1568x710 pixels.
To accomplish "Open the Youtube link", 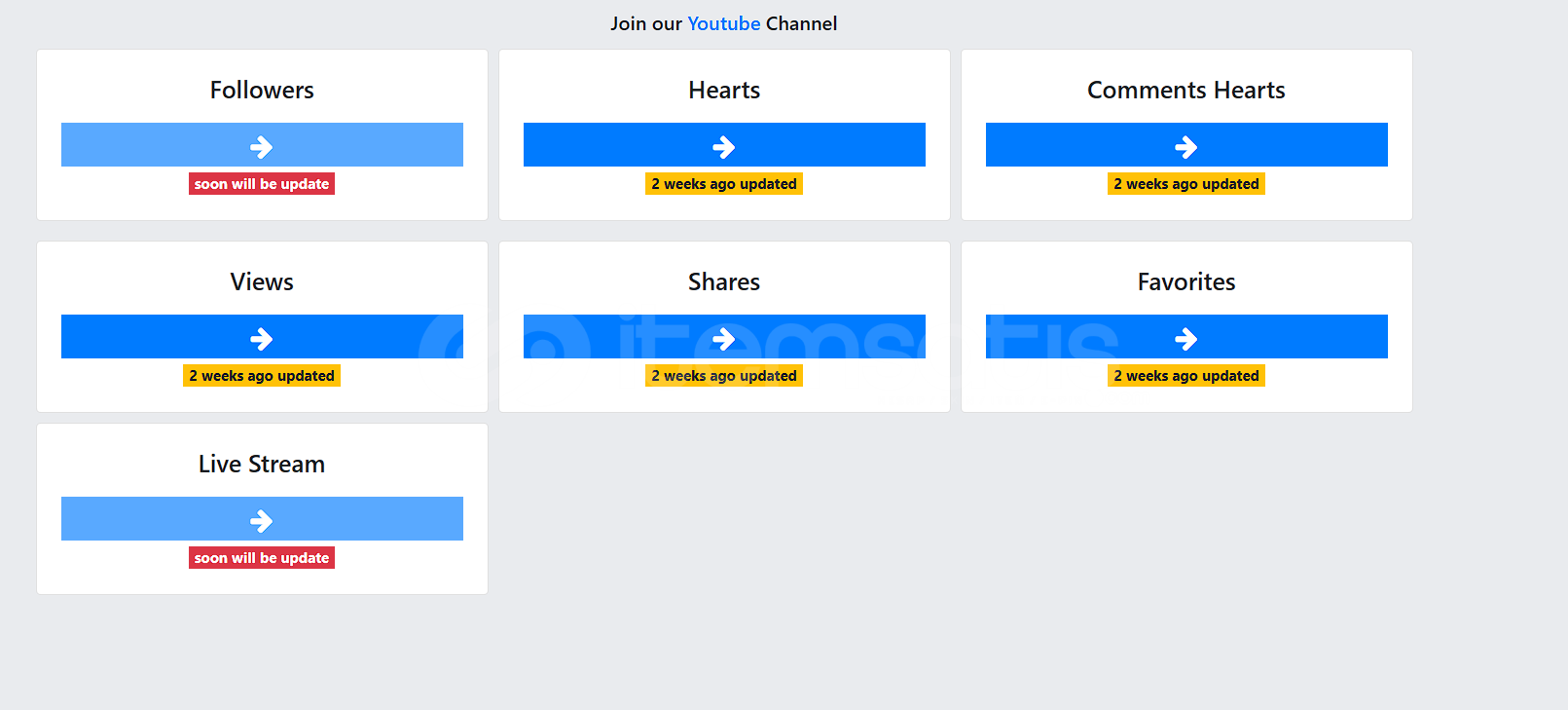I will coord(723,23).
